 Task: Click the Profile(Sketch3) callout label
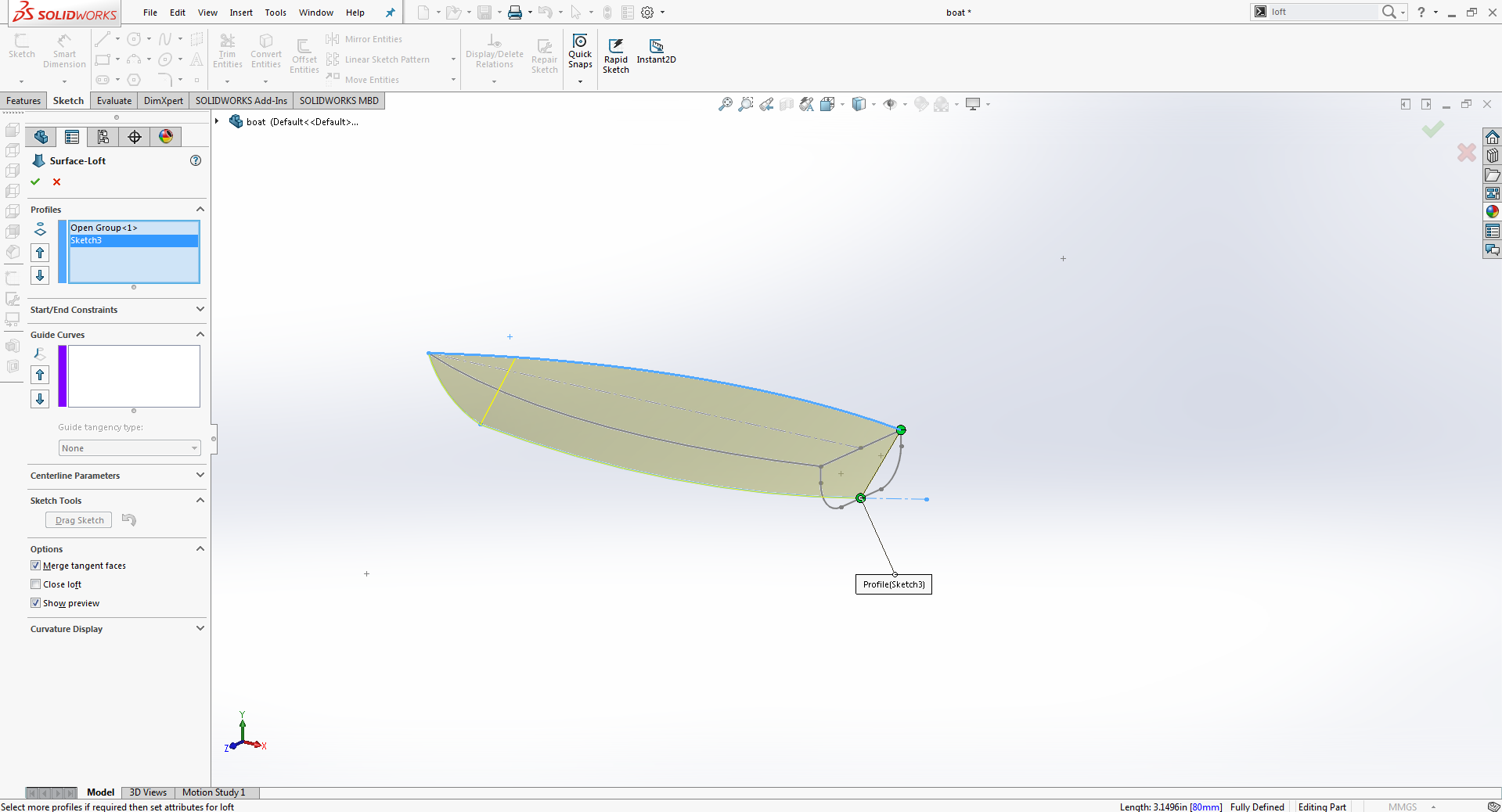(894, 584)
